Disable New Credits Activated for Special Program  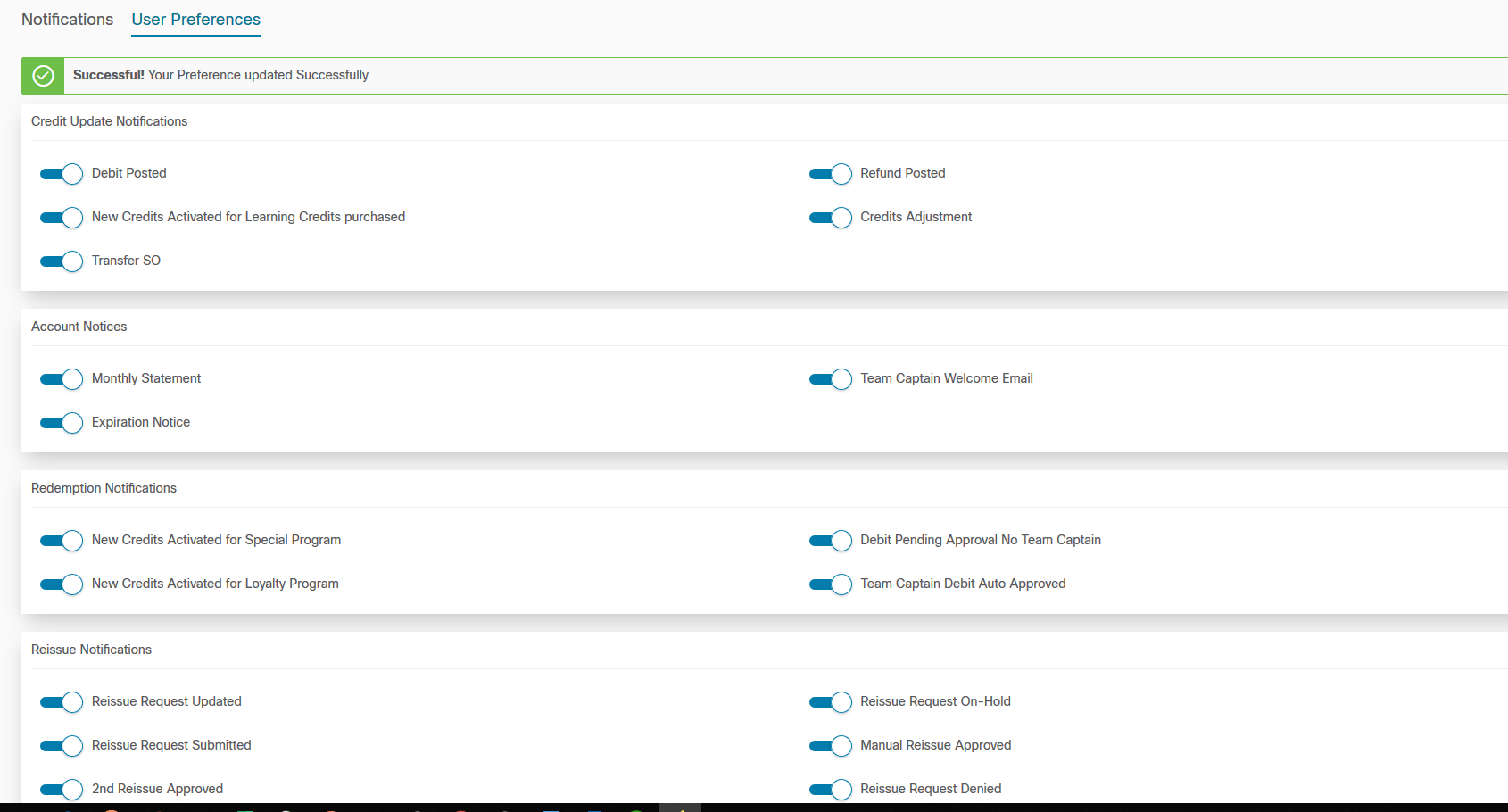(x=62, y=541)
